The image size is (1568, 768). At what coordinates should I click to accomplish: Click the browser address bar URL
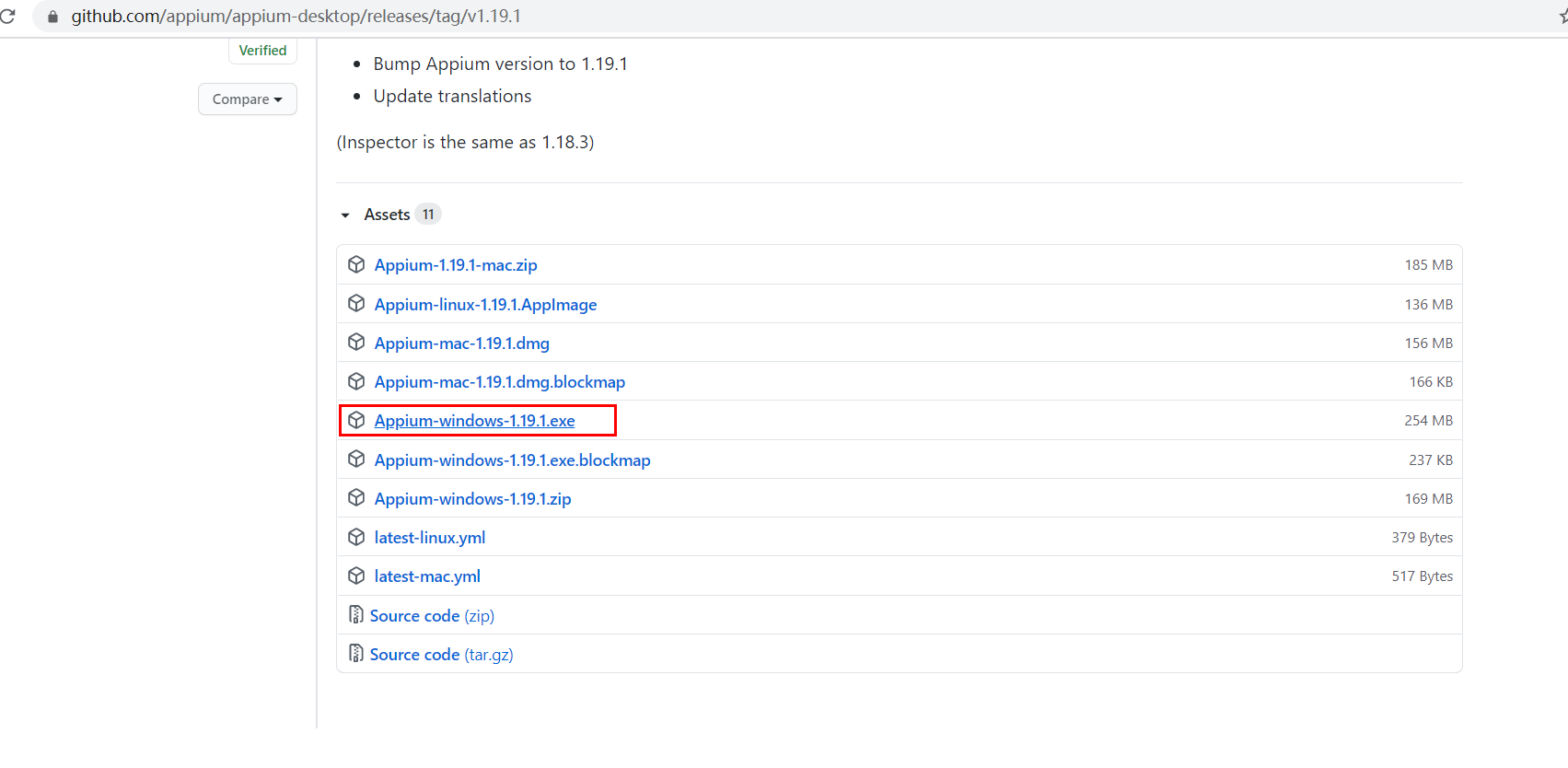[296, 17]
